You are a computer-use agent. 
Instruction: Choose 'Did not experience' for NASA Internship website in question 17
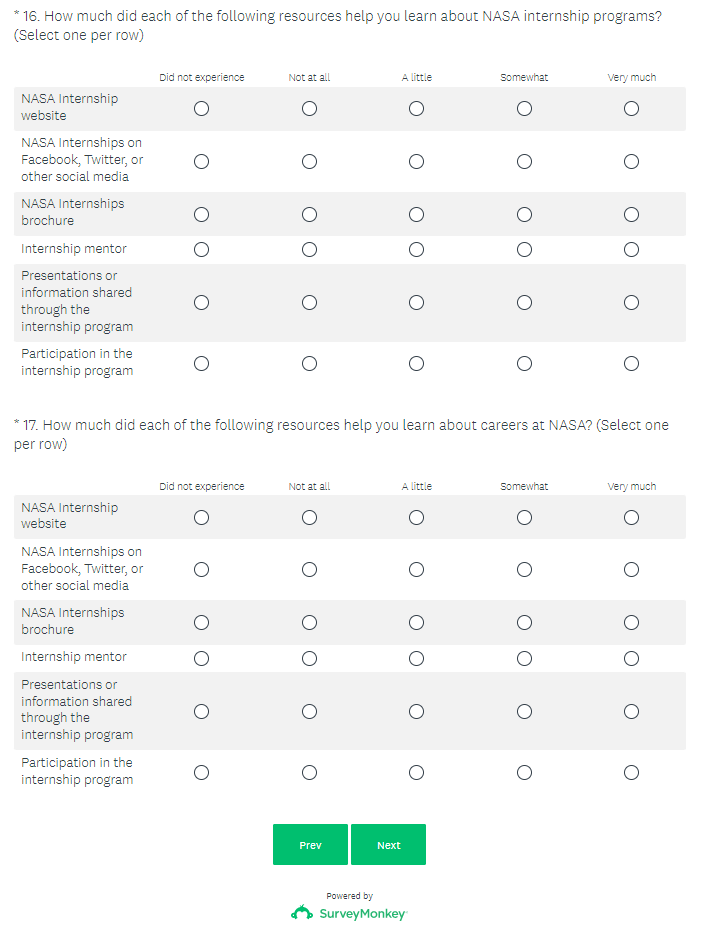(201, 518)
